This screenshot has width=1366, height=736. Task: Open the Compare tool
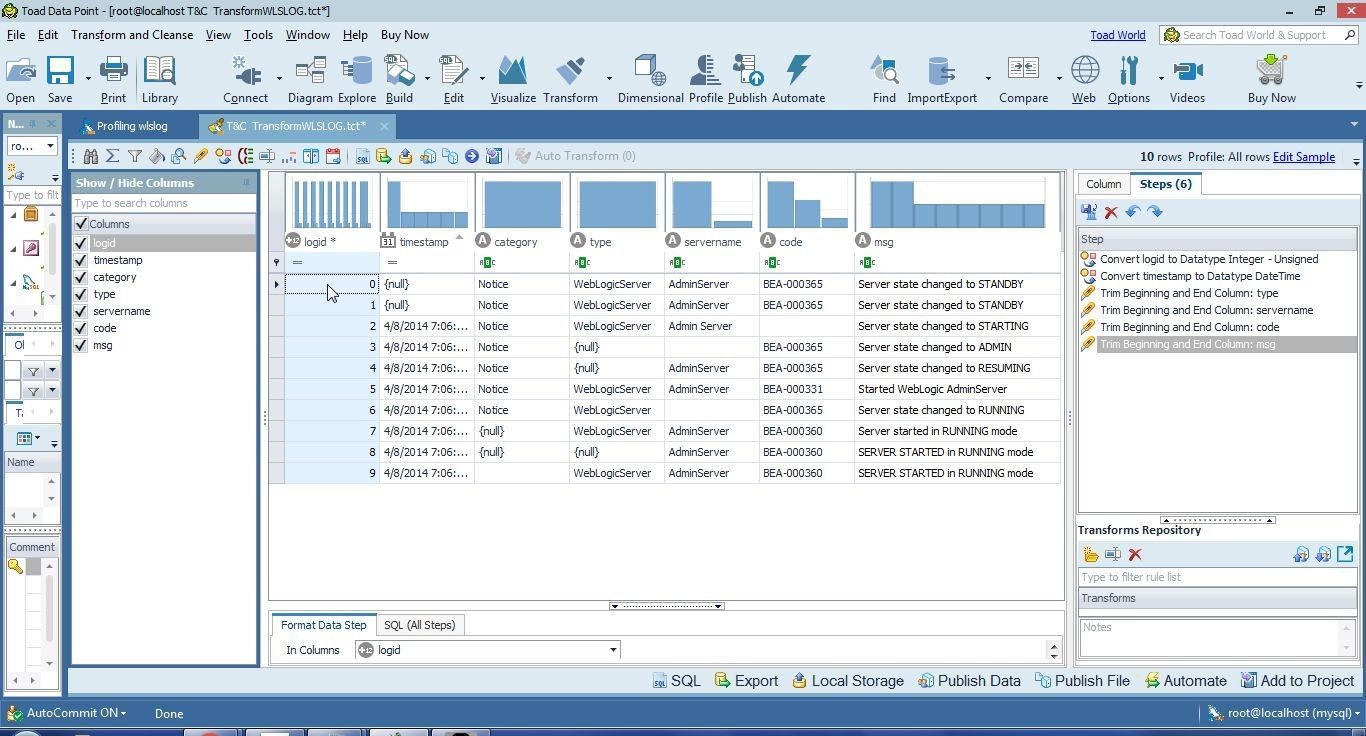pyautogui.click(x=1023, y=80)
